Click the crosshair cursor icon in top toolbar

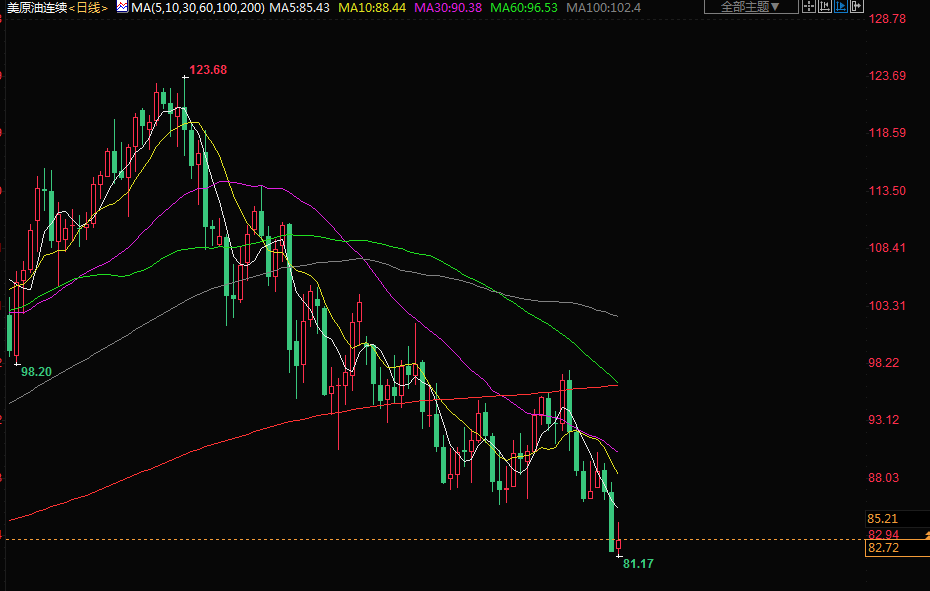(x=809, y=6)
